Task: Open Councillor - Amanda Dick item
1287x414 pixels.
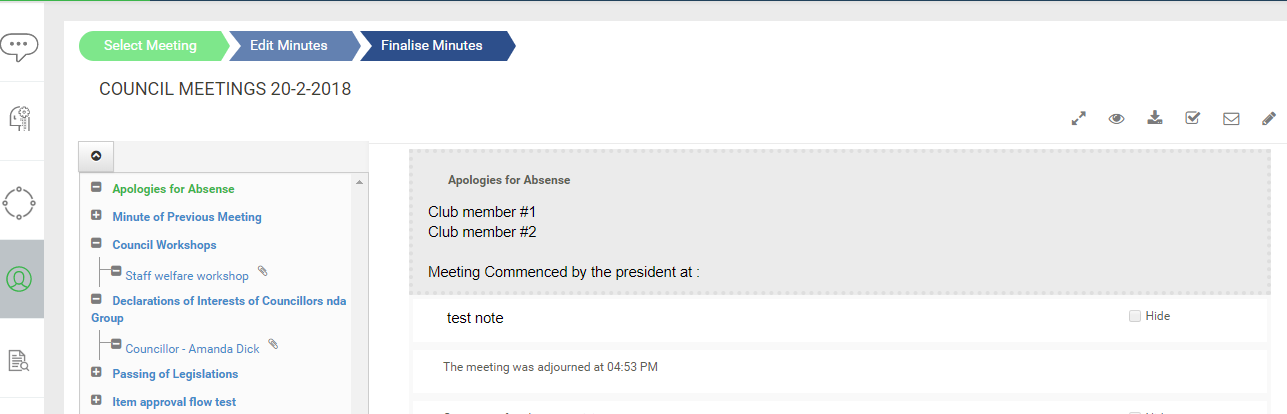Action: tap(192, 349)
